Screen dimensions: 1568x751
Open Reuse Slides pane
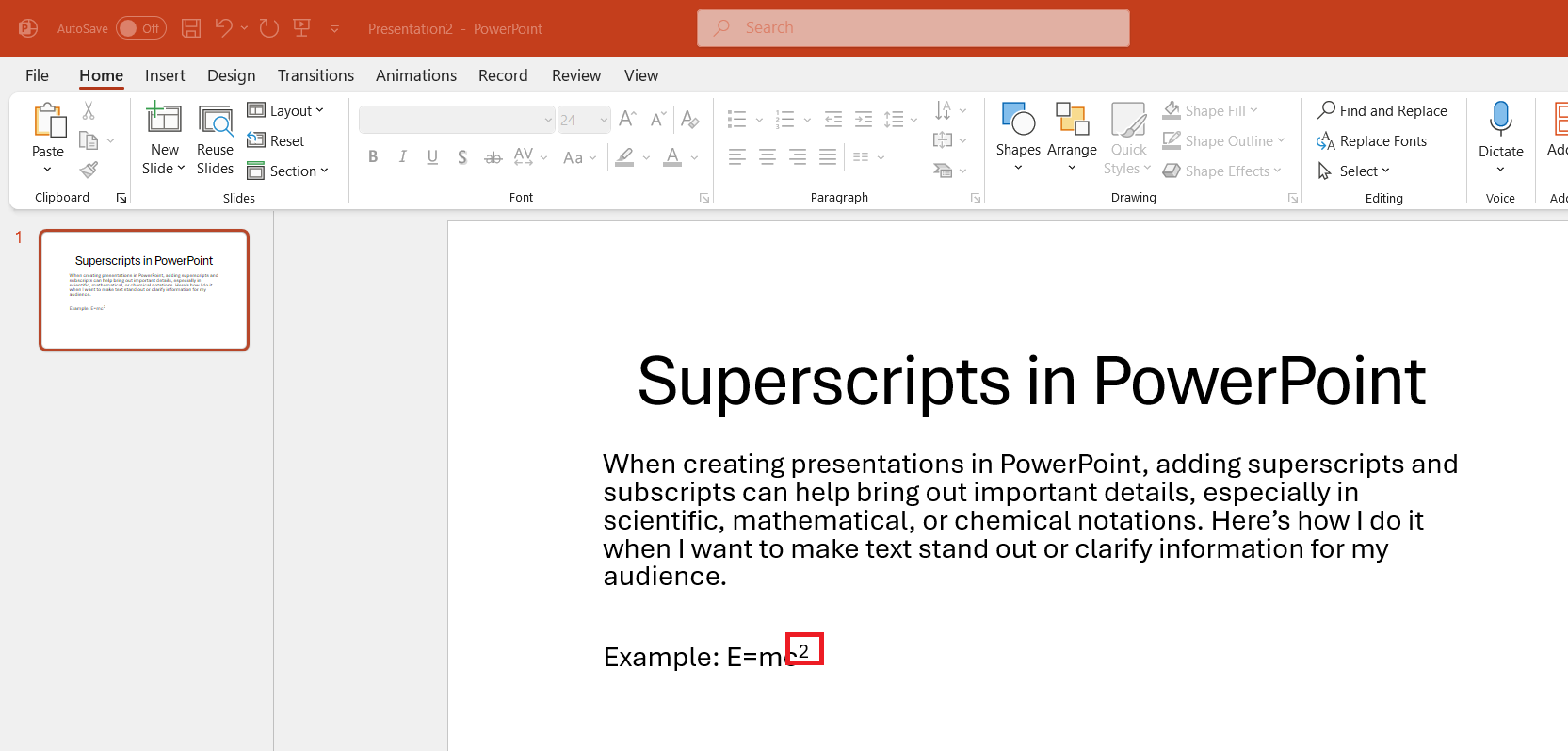pyautogui.click(x=215, y=139)
